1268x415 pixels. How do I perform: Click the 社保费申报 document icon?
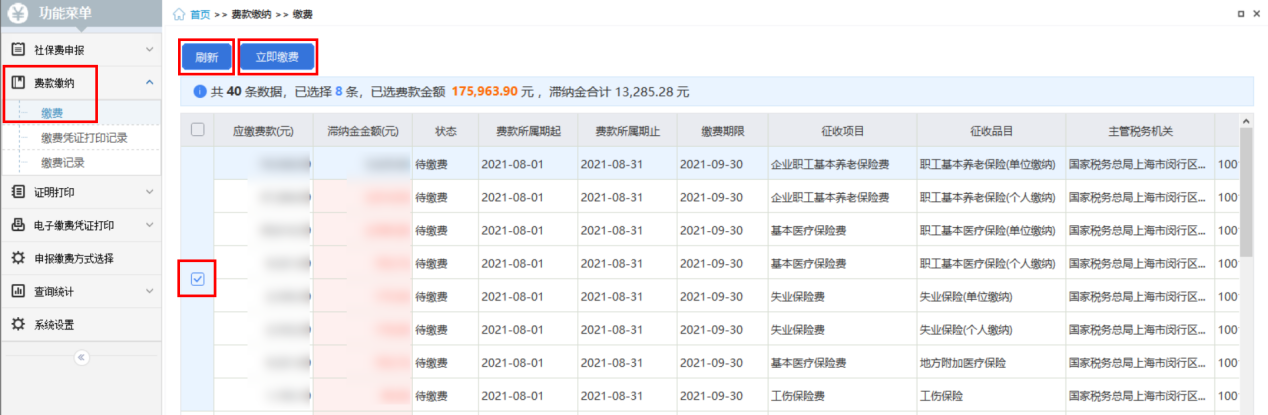(x=18, y=49)
